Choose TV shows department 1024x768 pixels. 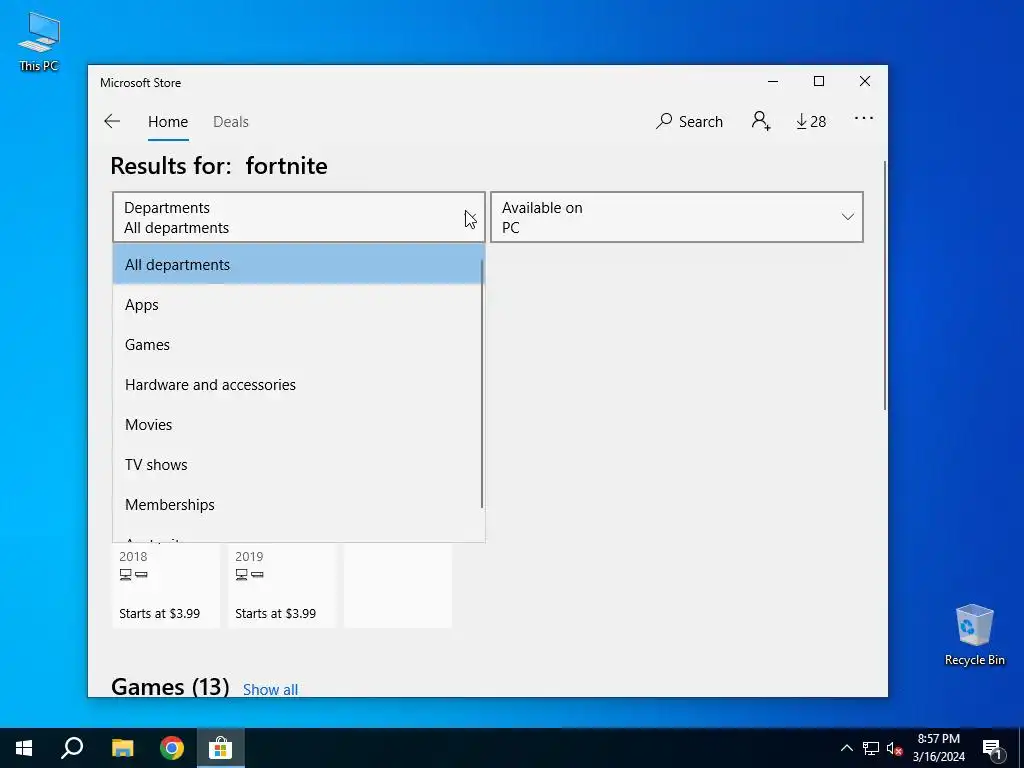pos(296,464)
